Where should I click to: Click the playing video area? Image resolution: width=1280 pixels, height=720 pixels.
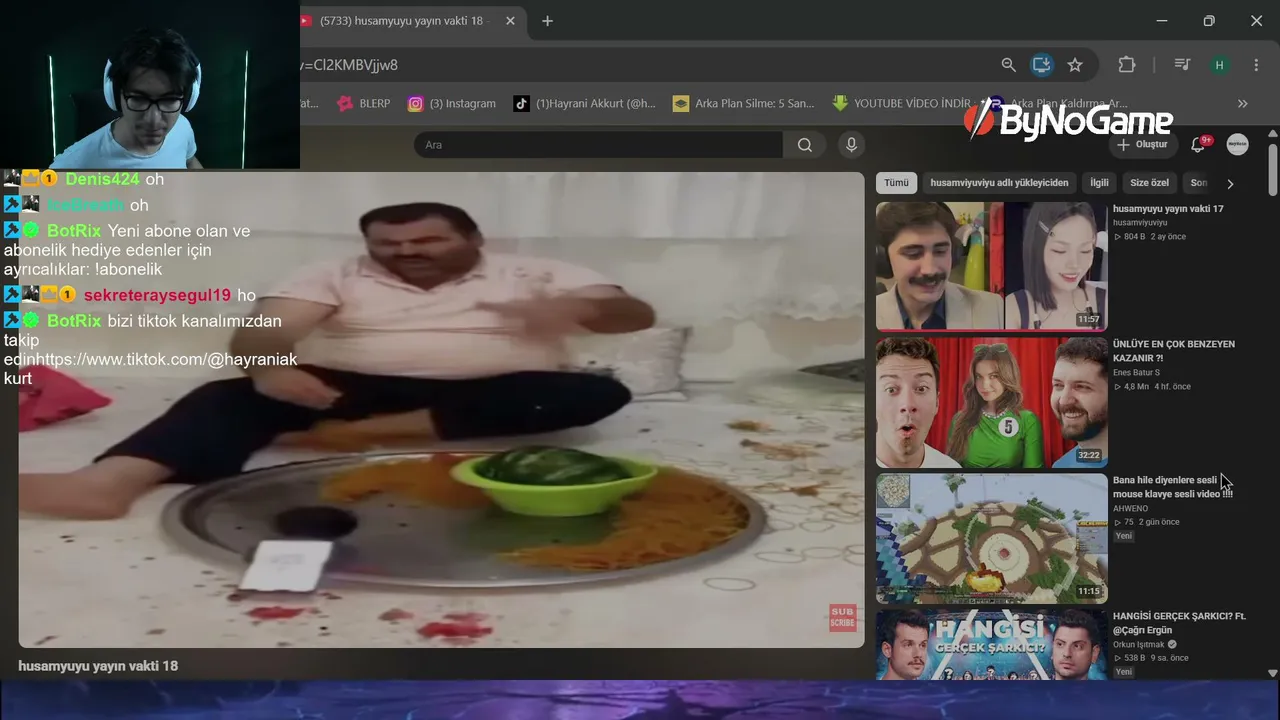[x=441, y=410]
